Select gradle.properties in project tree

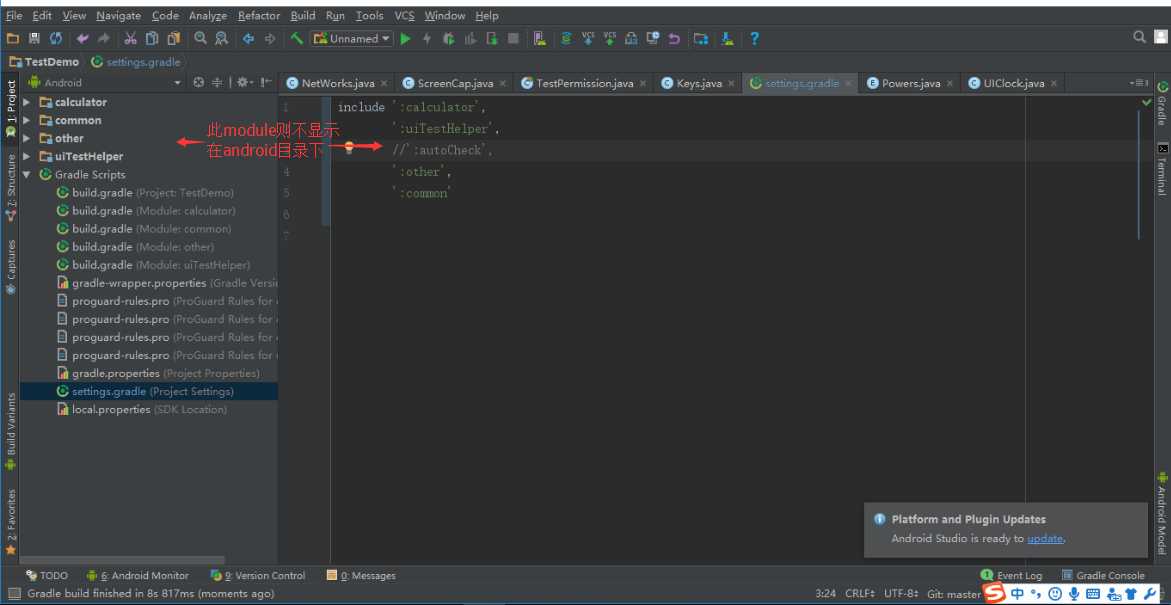(116, 373)
